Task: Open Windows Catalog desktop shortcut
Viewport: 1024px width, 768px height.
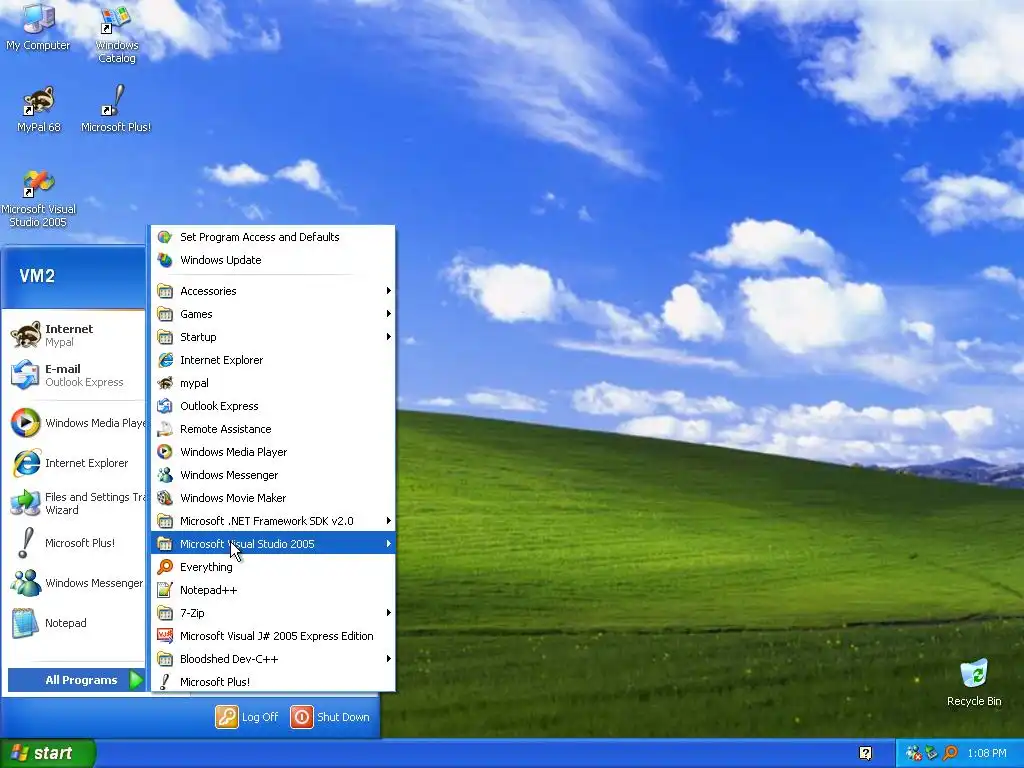Action: point(116,34)
